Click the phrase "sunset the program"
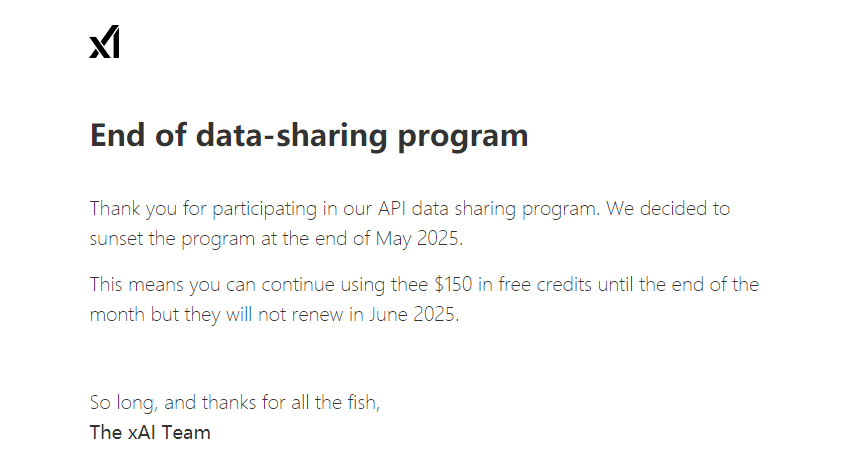Image resolution: width=846 pixels, height=466 pixels. click(172, 239)
